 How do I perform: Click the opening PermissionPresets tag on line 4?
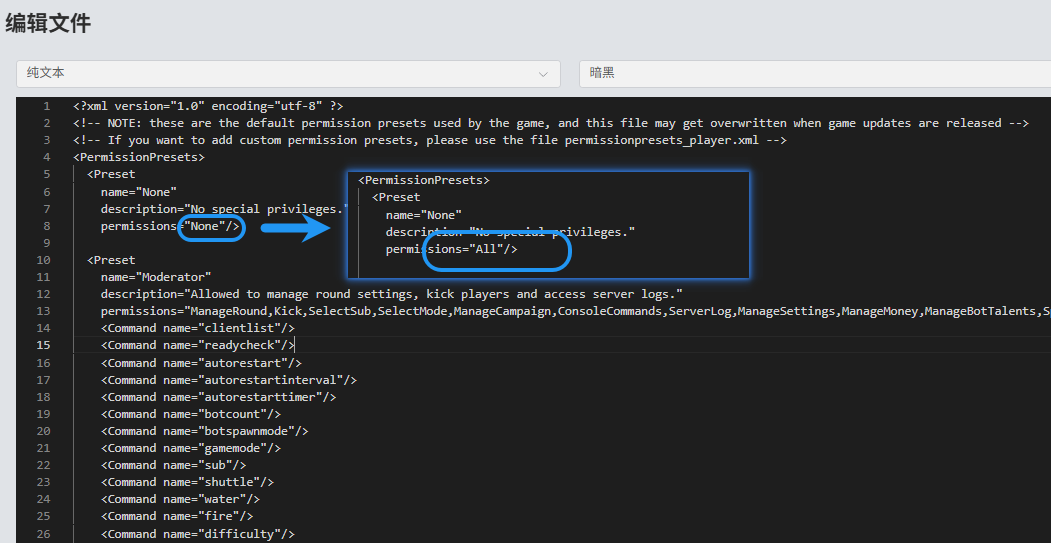click(139, 157)
